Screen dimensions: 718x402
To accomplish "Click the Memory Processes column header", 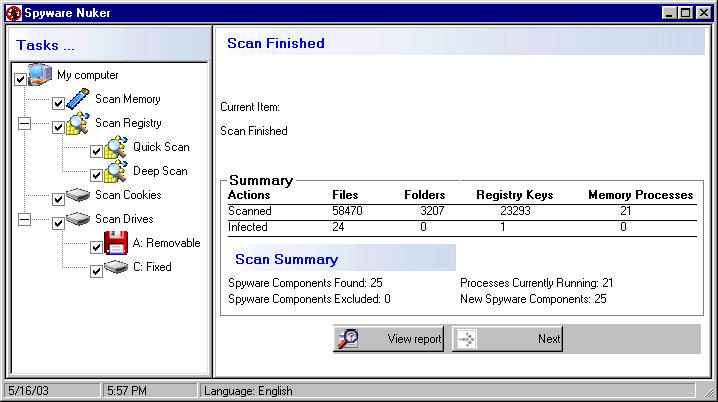I will coord(641,195).
